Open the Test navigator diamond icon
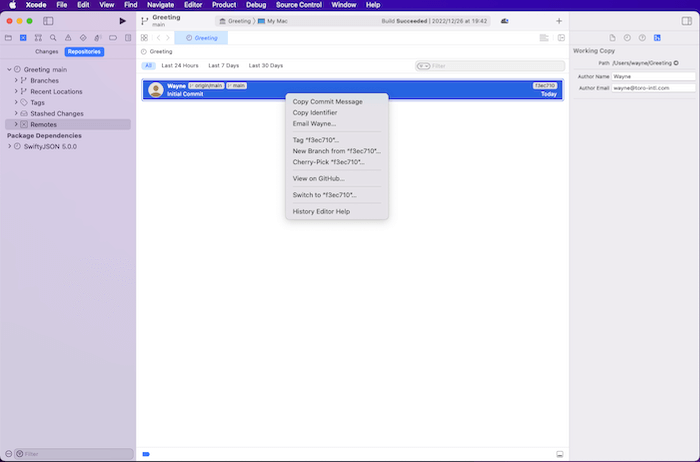The image size is (700, 462). 83,38
